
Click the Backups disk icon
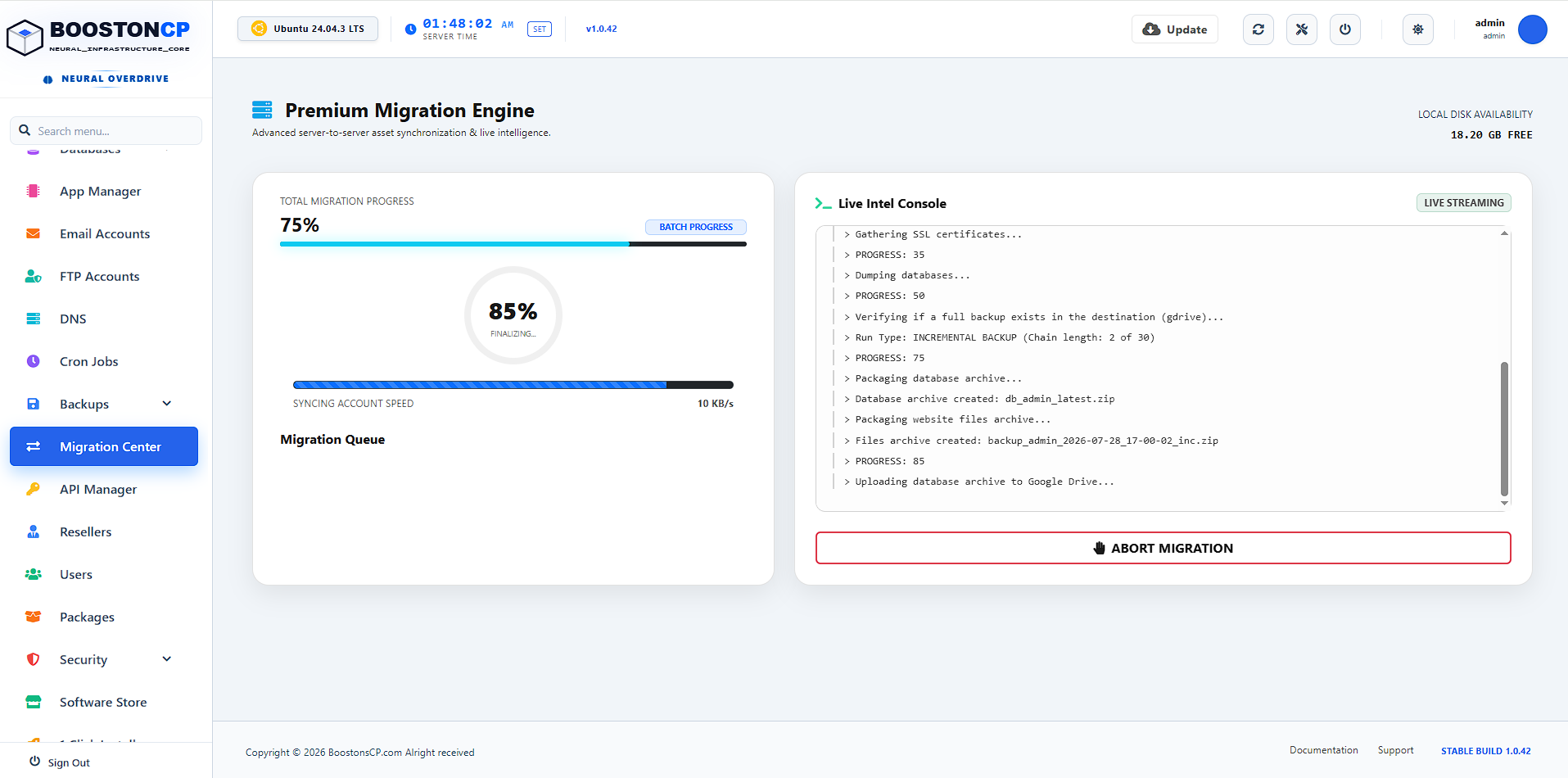(33, 404)
